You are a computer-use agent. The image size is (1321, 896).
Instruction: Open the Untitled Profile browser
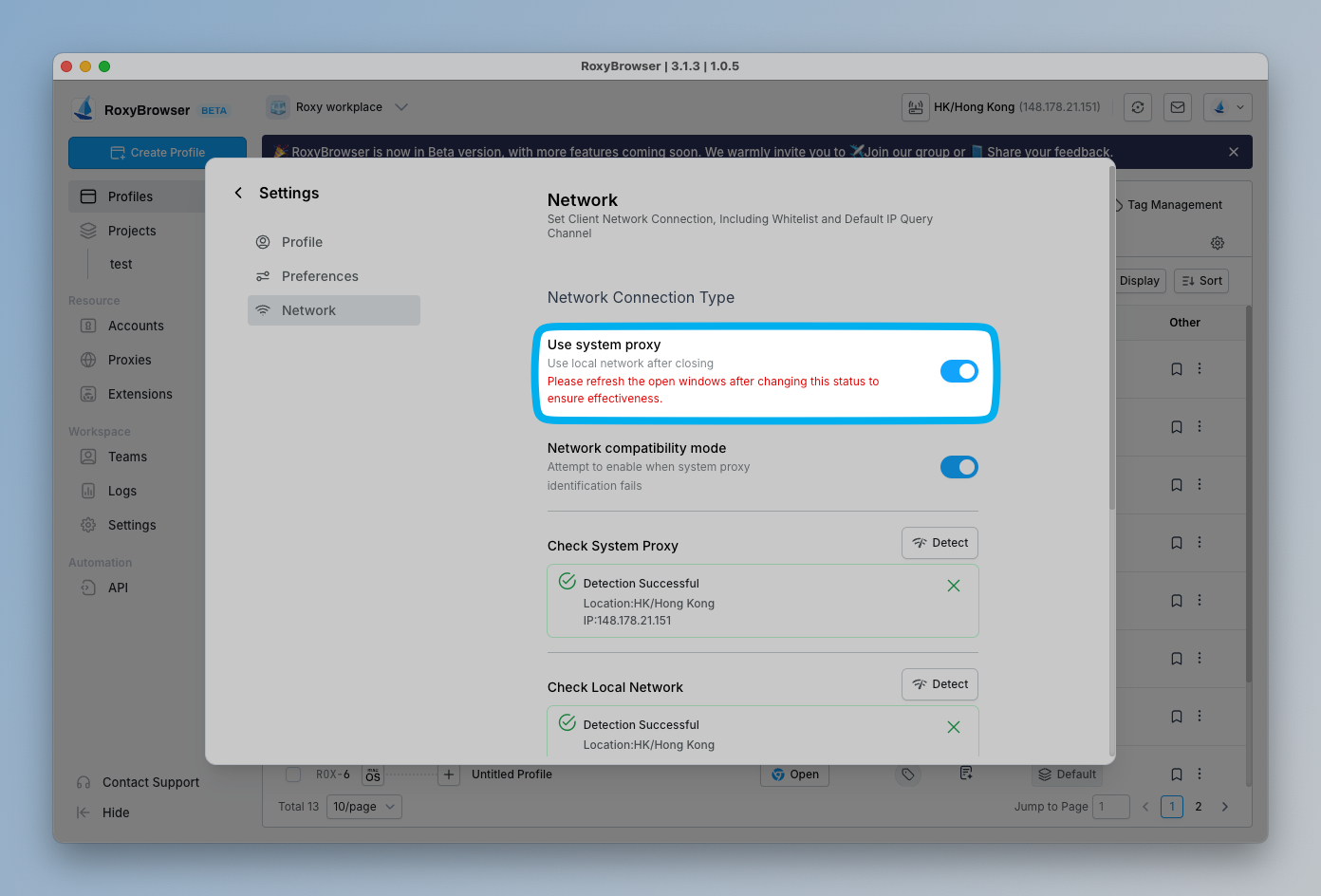[795, 775]
